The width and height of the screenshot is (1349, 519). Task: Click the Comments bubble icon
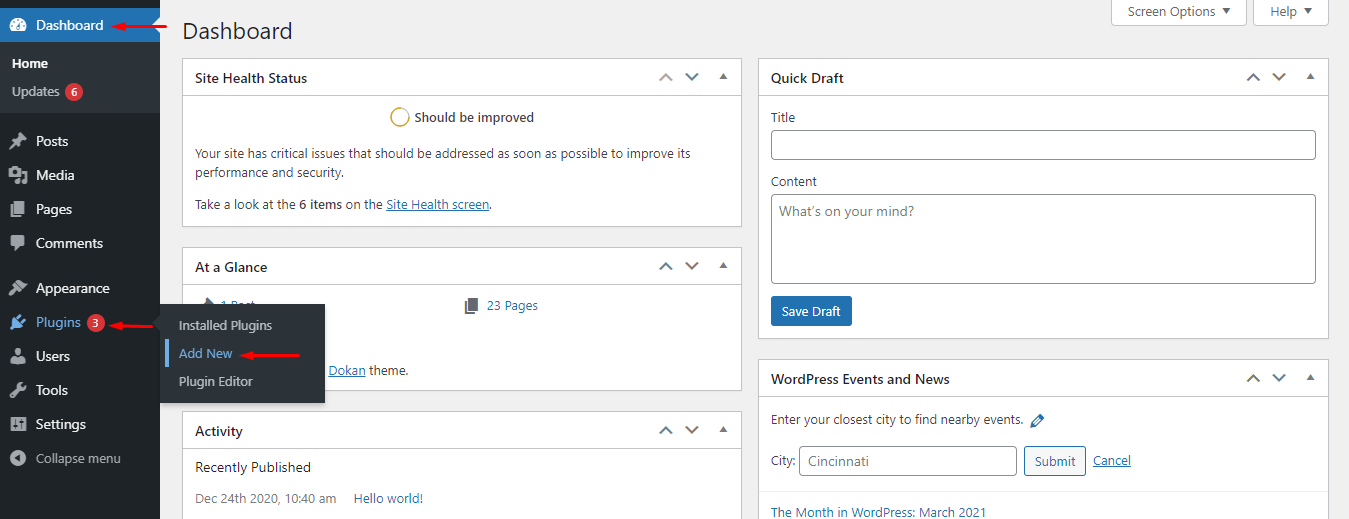18,243
